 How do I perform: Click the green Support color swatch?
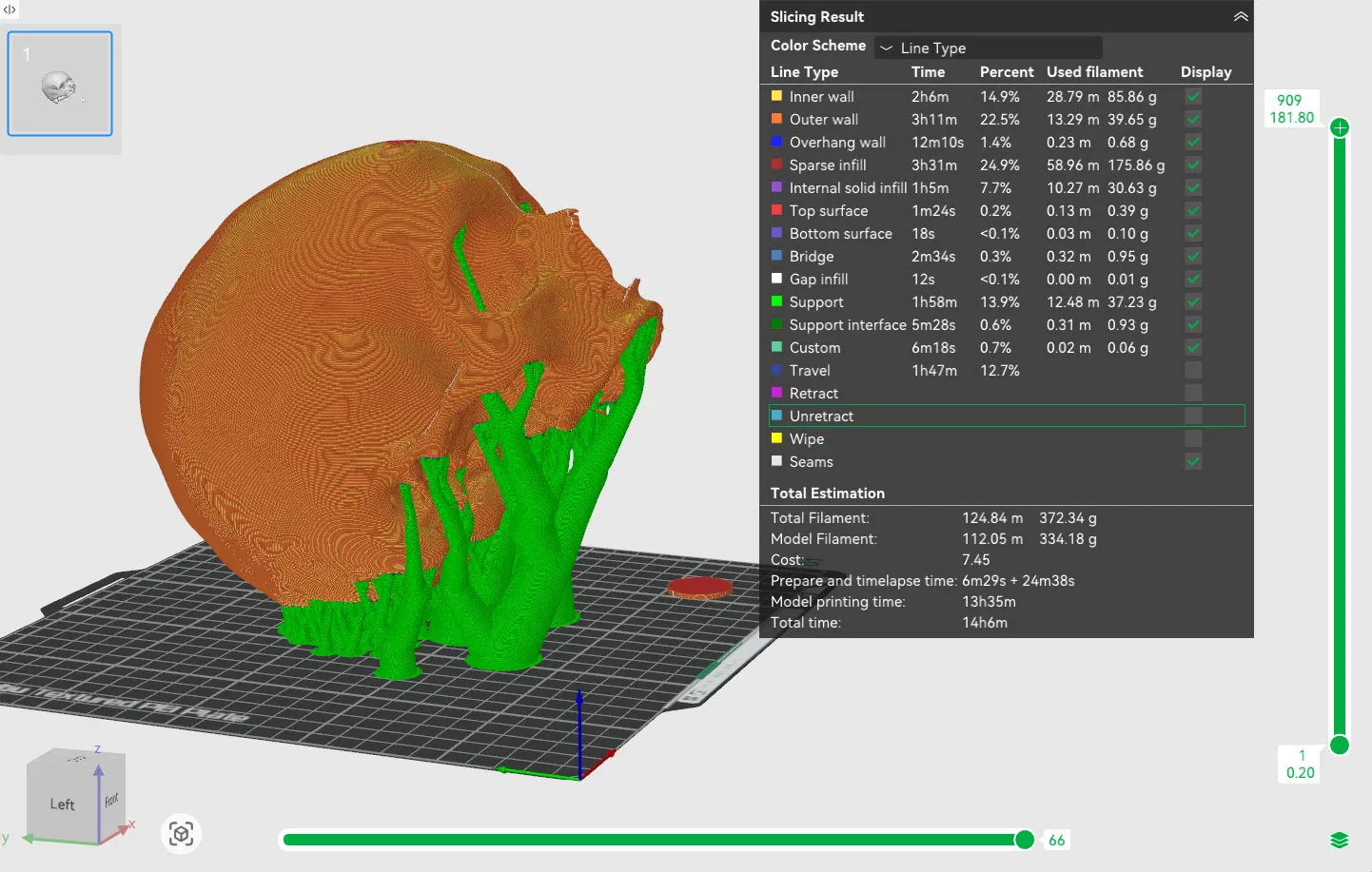pos(776,302)
